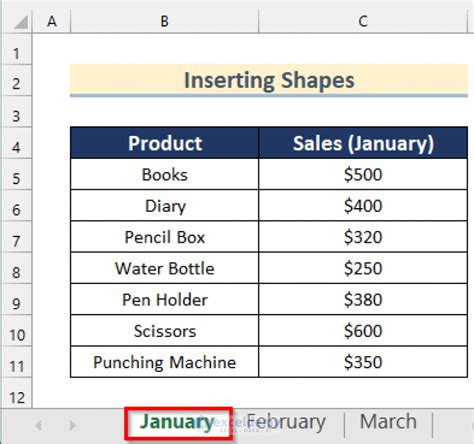Click the $600 Scissors sales cell

point(363,331)
